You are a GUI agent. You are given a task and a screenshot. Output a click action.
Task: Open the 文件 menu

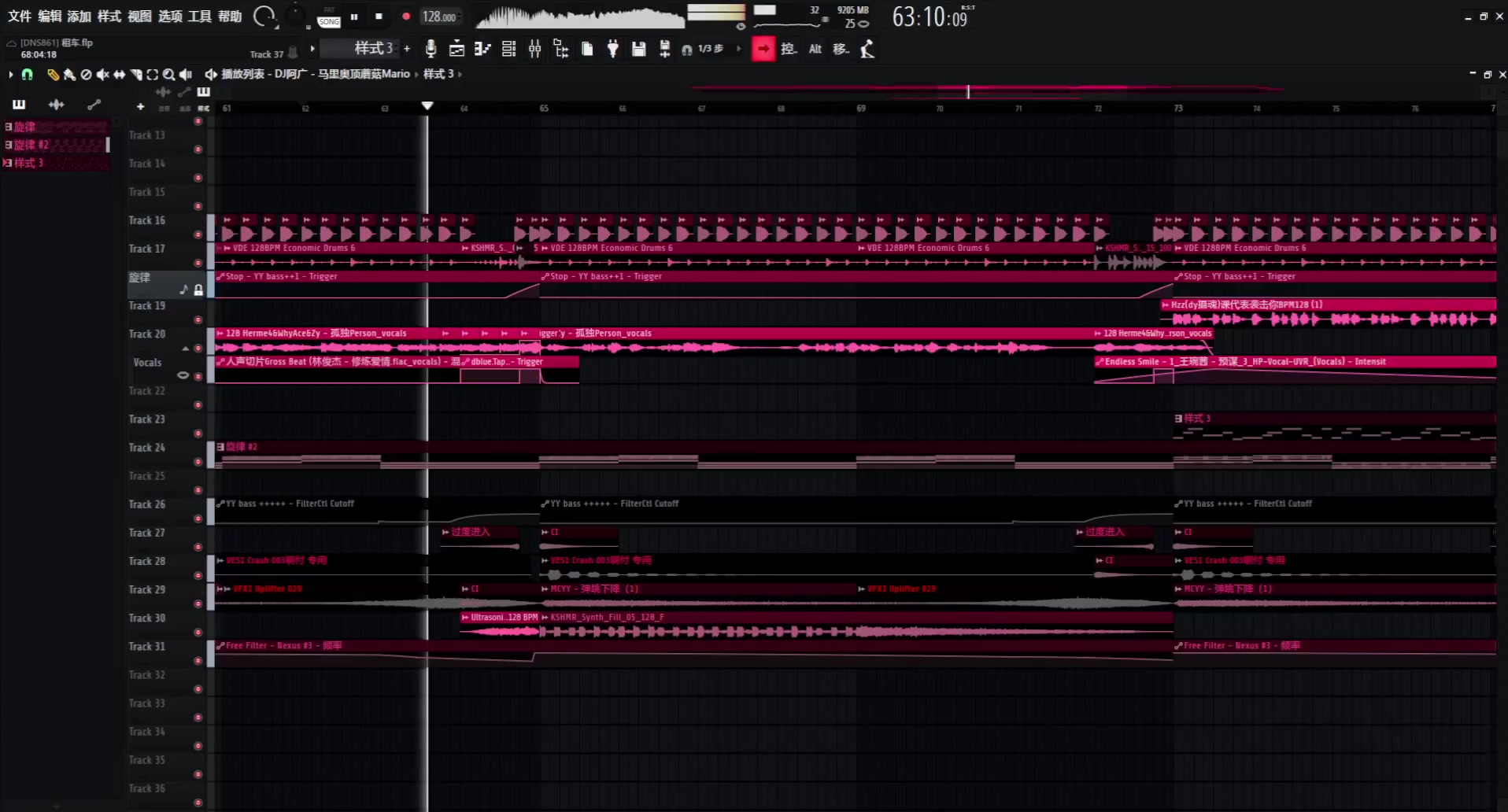pyautogui.click(x=20, y=16)
